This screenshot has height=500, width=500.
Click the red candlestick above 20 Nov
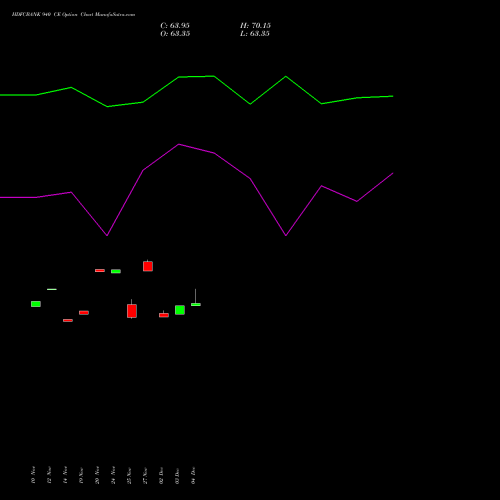click(x=100, y=271)
